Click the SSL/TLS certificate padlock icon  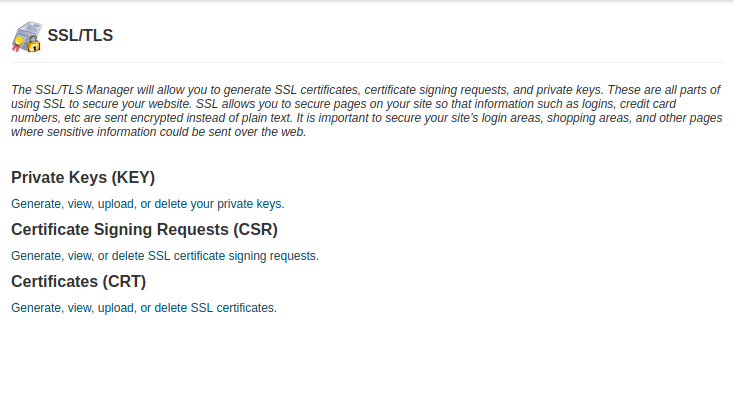pos(26,36)
